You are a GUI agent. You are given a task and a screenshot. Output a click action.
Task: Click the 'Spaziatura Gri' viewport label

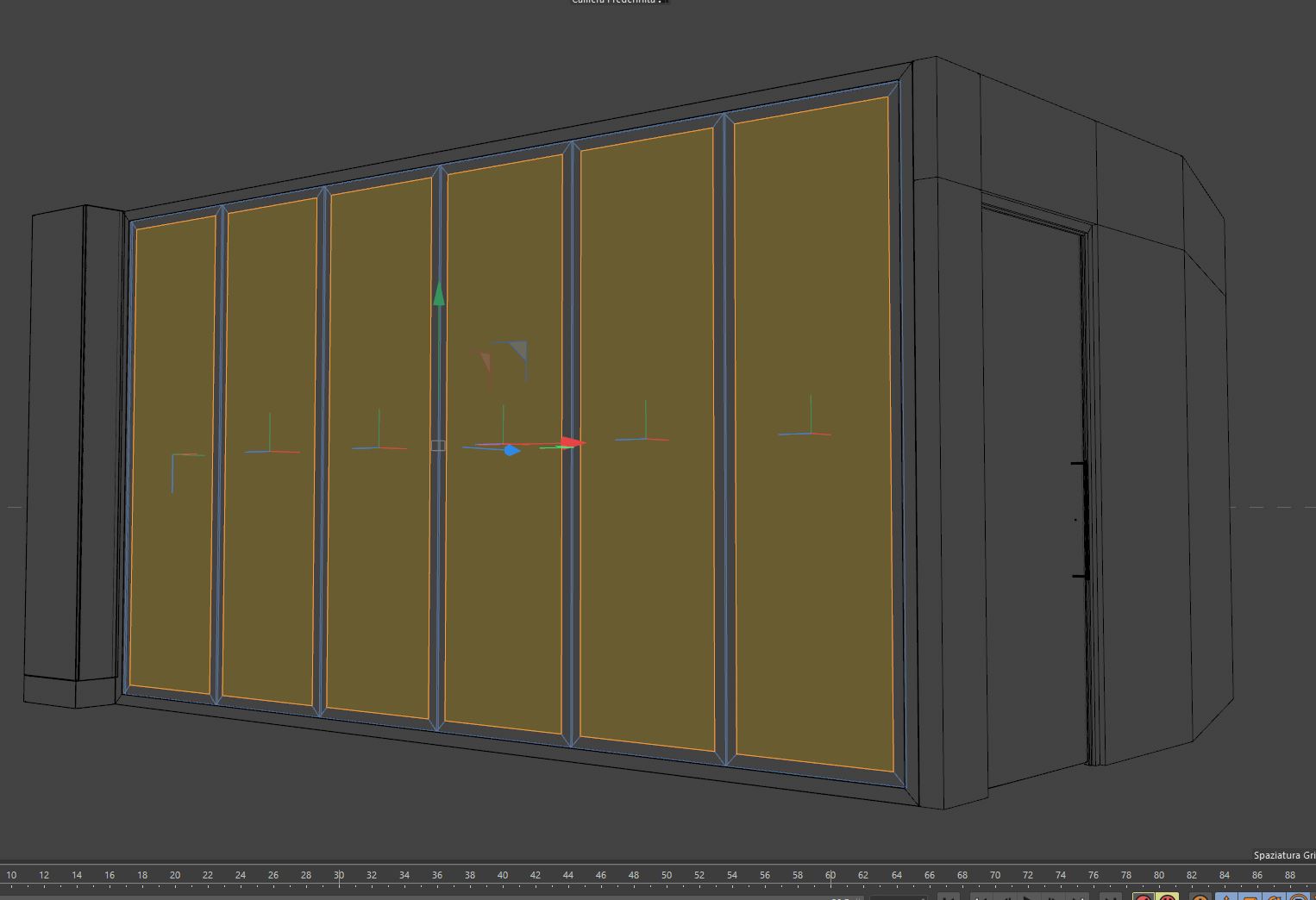click(x=1284, y=855)
